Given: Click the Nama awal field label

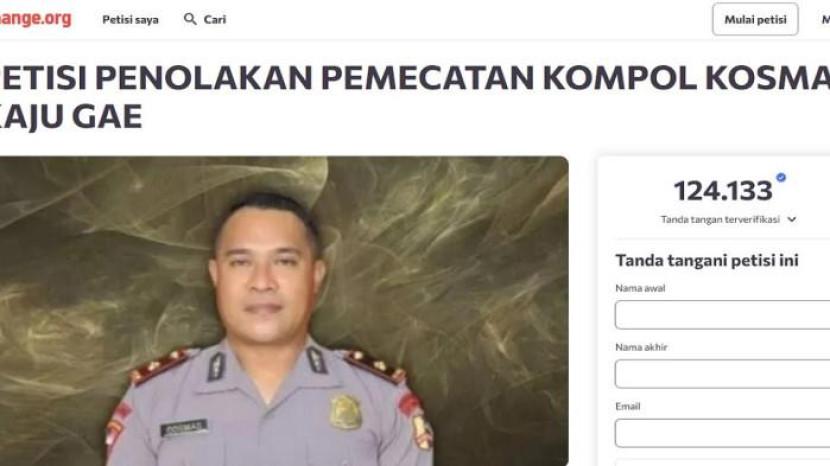Looking at the screenshot, I should (x=640, y=288).
